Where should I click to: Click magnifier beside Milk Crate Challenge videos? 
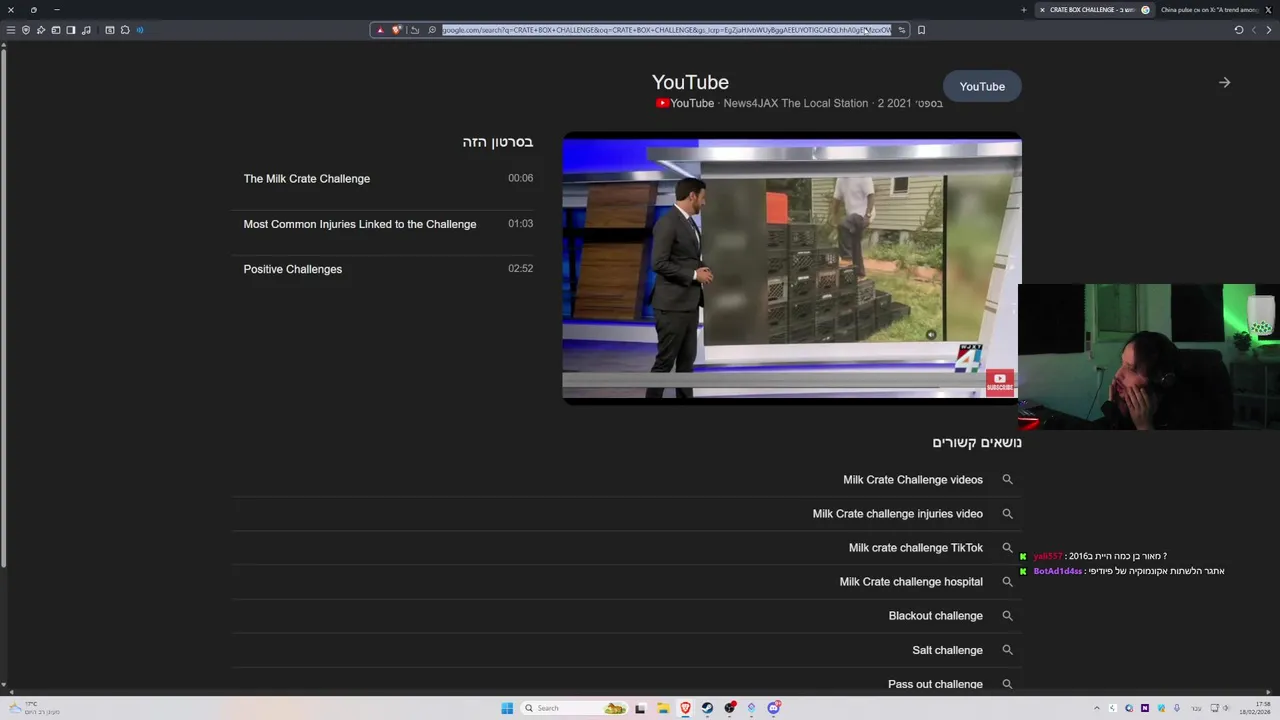click(1007, 480)
